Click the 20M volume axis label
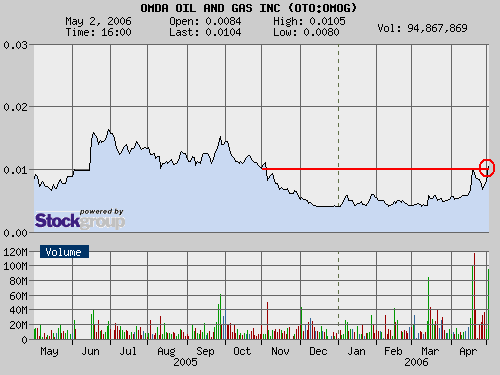500x375 pixels. 19,325
